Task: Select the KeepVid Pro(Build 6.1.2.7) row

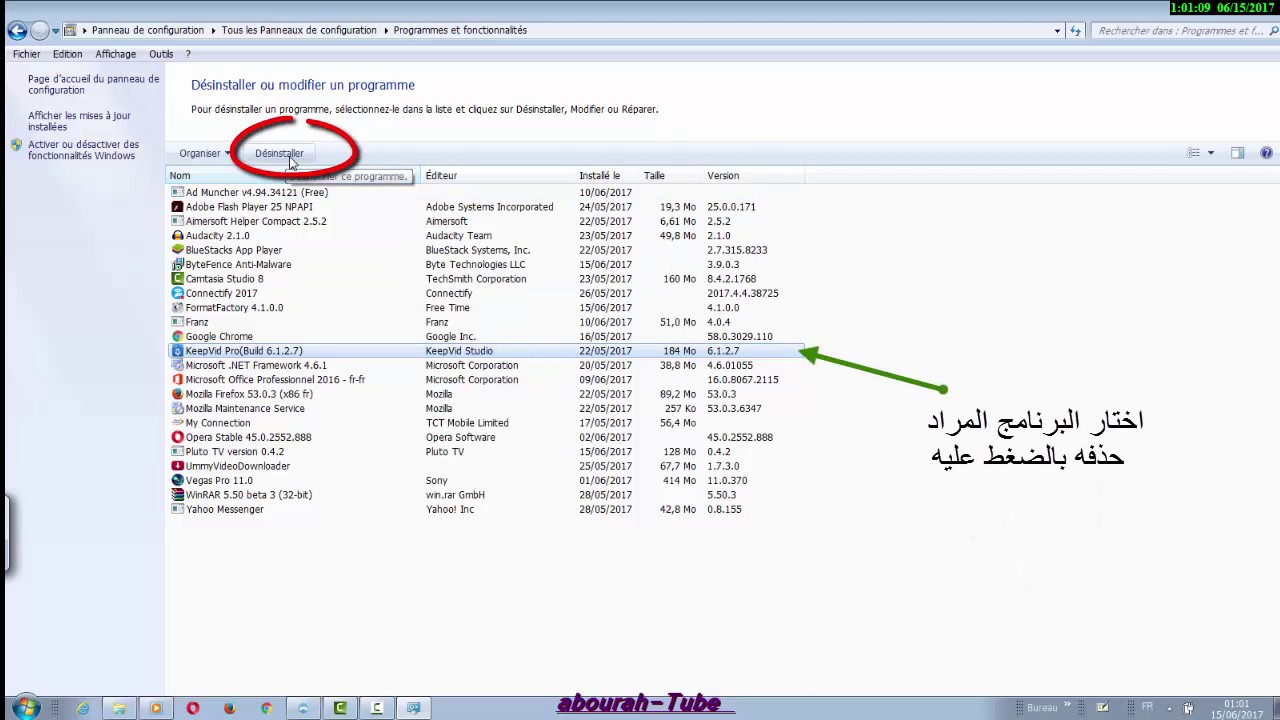Action: coord(485,351)
